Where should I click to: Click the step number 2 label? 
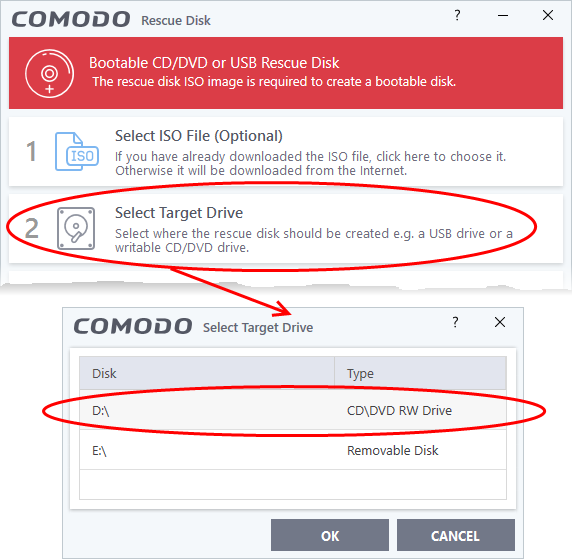pos(32,228)
